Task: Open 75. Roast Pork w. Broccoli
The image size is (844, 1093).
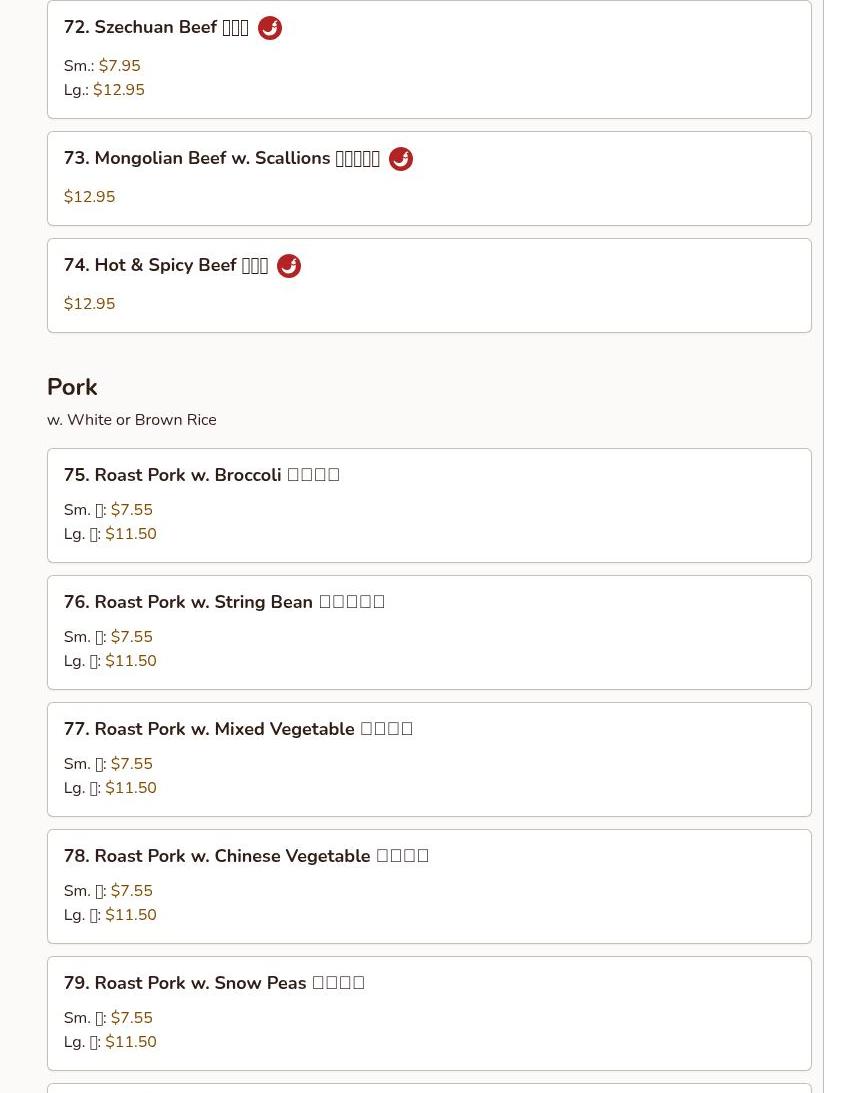Action: point(201,475)
